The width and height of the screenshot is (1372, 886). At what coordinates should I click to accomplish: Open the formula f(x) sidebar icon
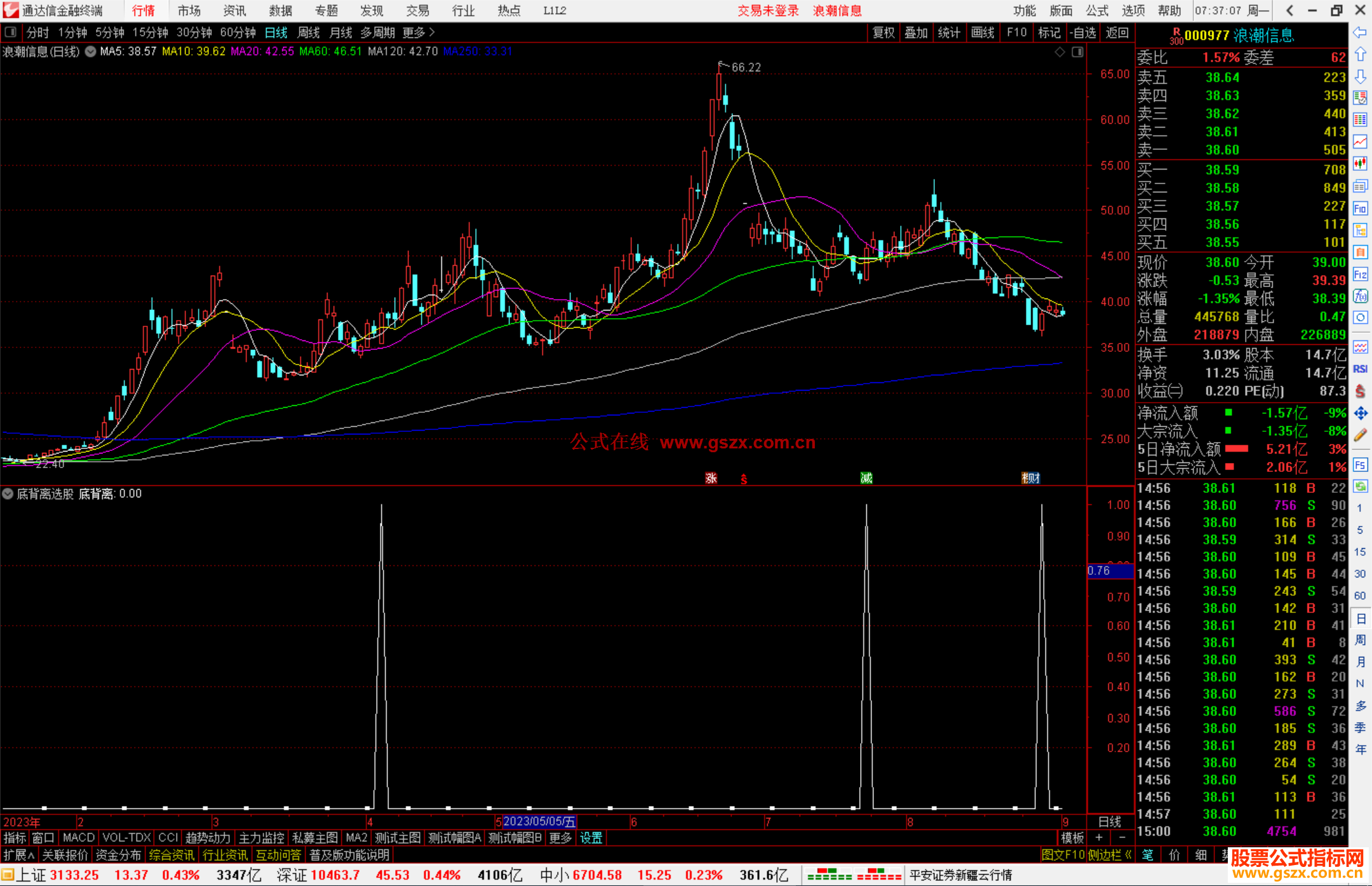tap(1360, 297)
